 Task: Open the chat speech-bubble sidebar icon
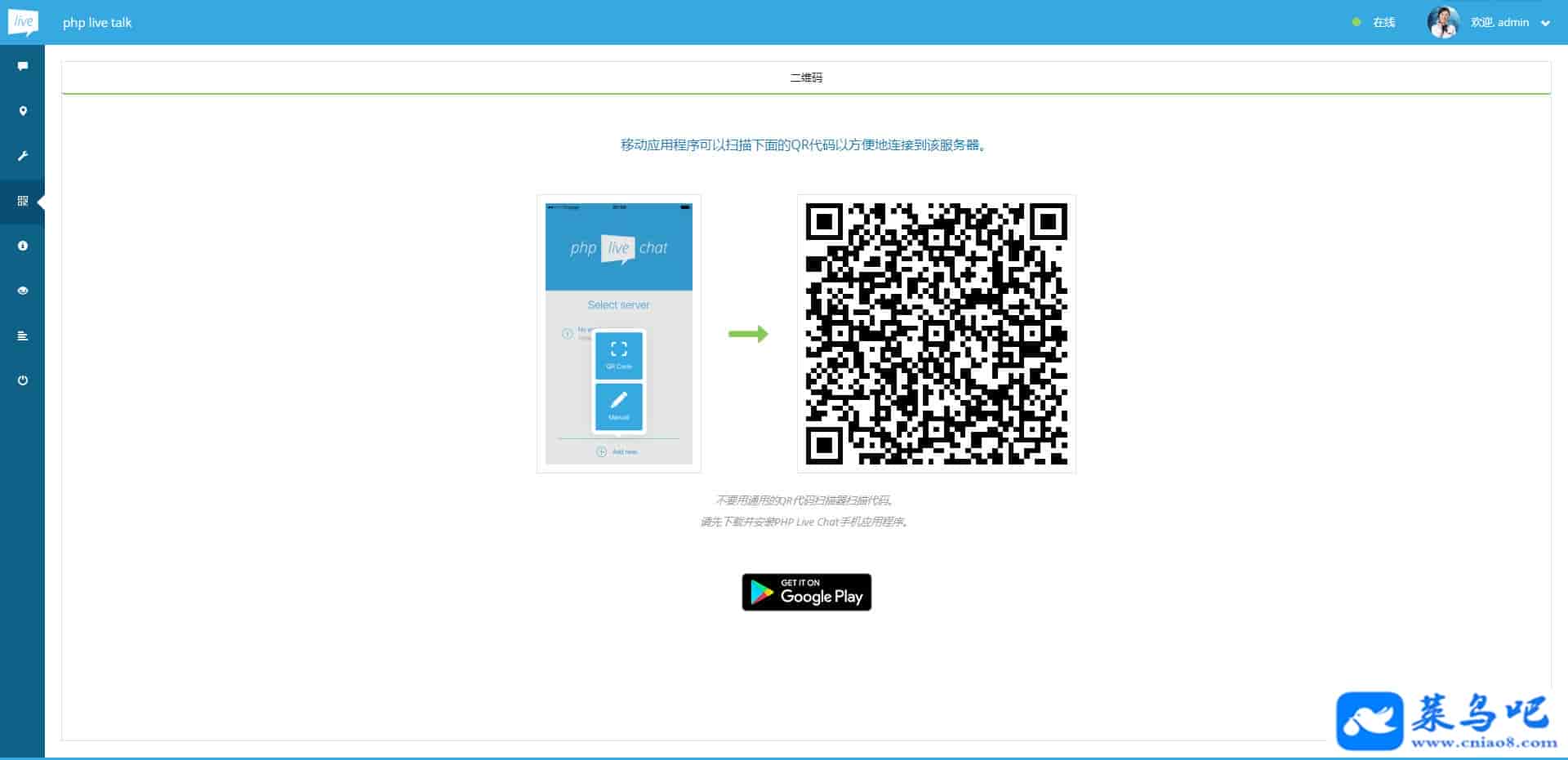[23, 66]
